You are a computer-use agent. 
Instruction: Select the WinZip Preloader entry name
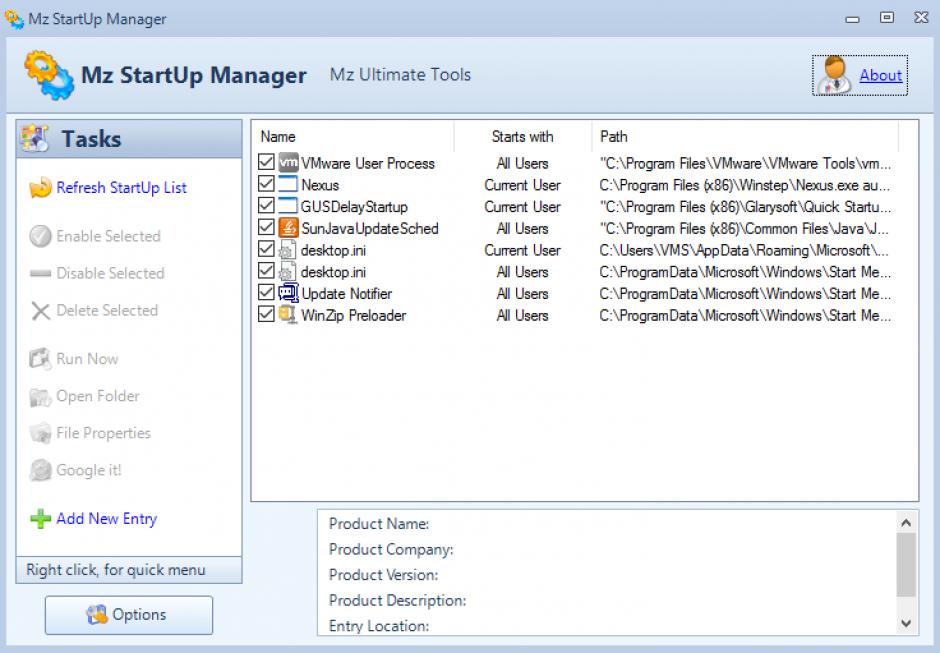click(x=354, y=315)
